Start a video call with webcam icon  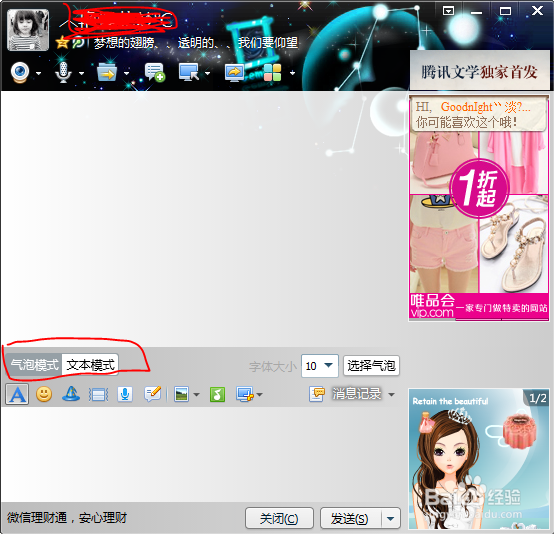20,72
